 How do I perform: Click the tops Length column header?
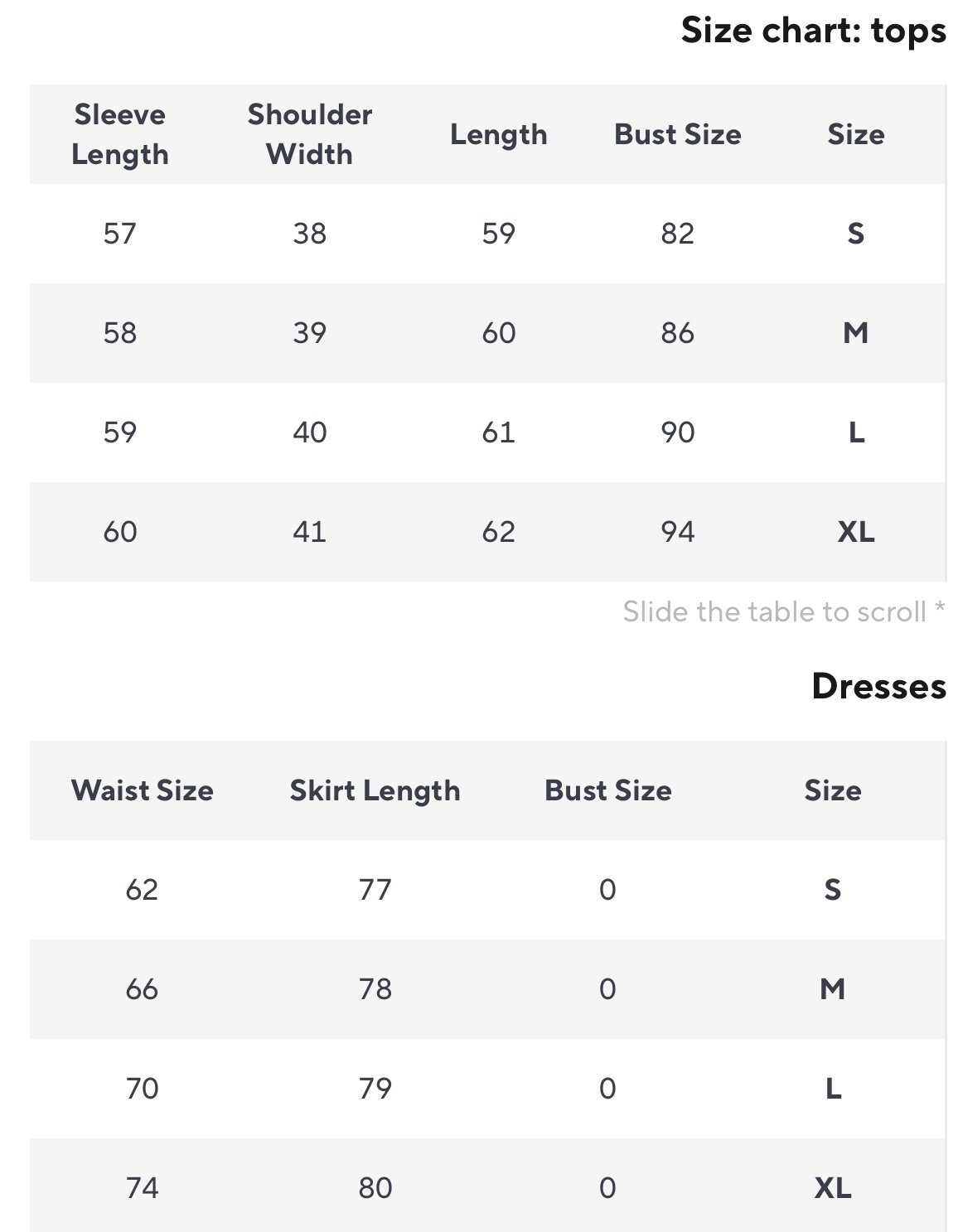[x=498, y=134]
